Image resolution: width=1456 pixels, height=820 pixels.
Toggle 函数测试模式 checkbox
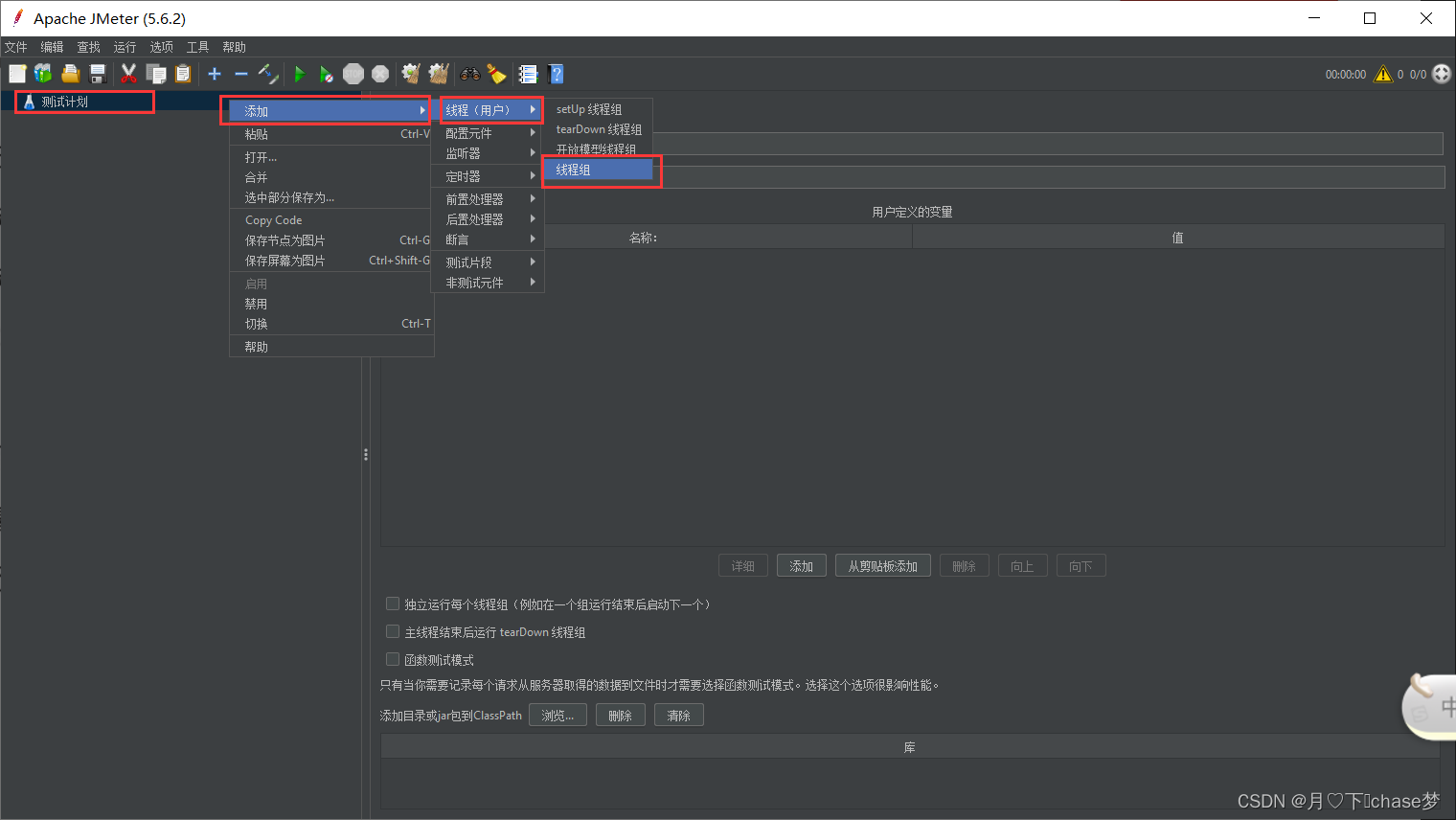click(393, 659)
